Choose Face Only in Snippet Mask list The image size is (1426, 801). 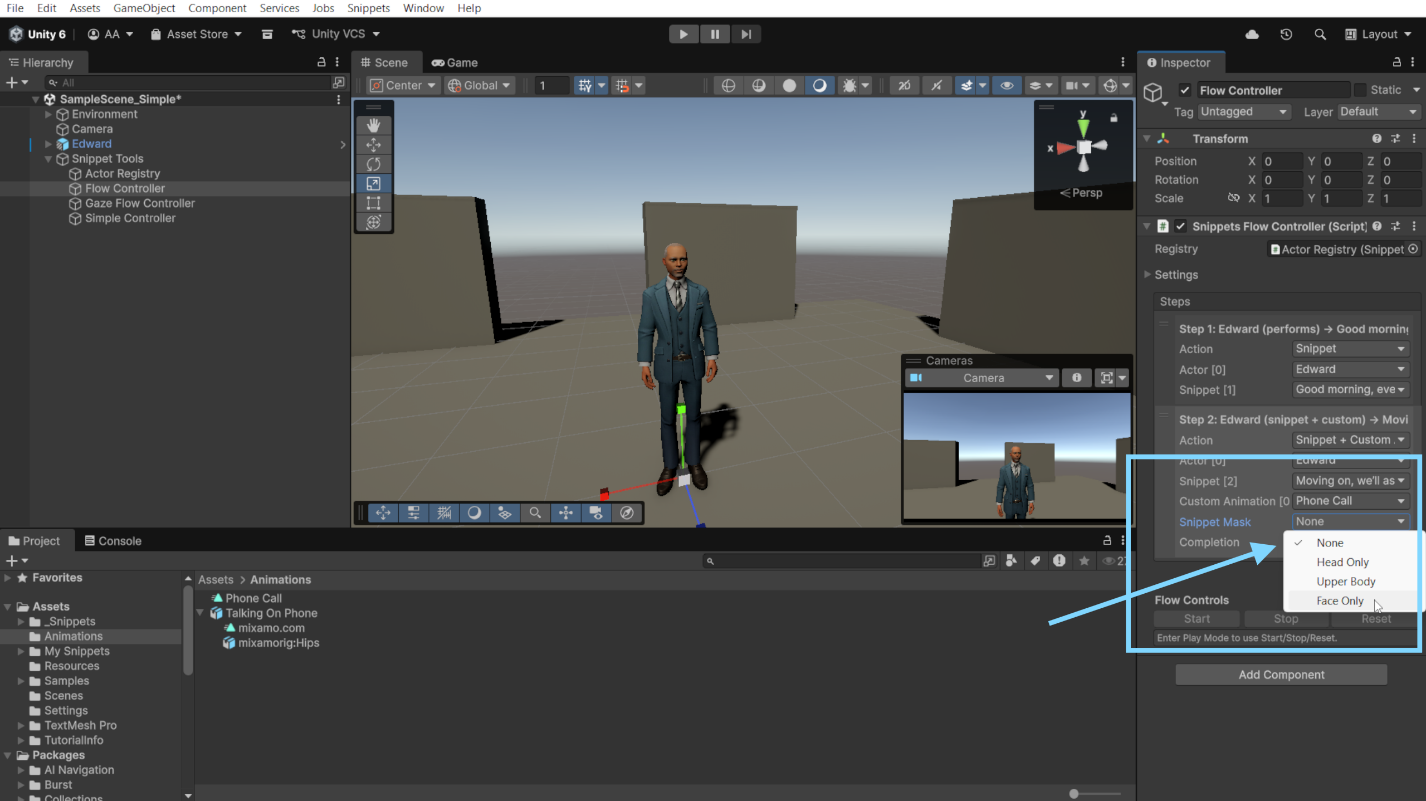click(1339, 601)
